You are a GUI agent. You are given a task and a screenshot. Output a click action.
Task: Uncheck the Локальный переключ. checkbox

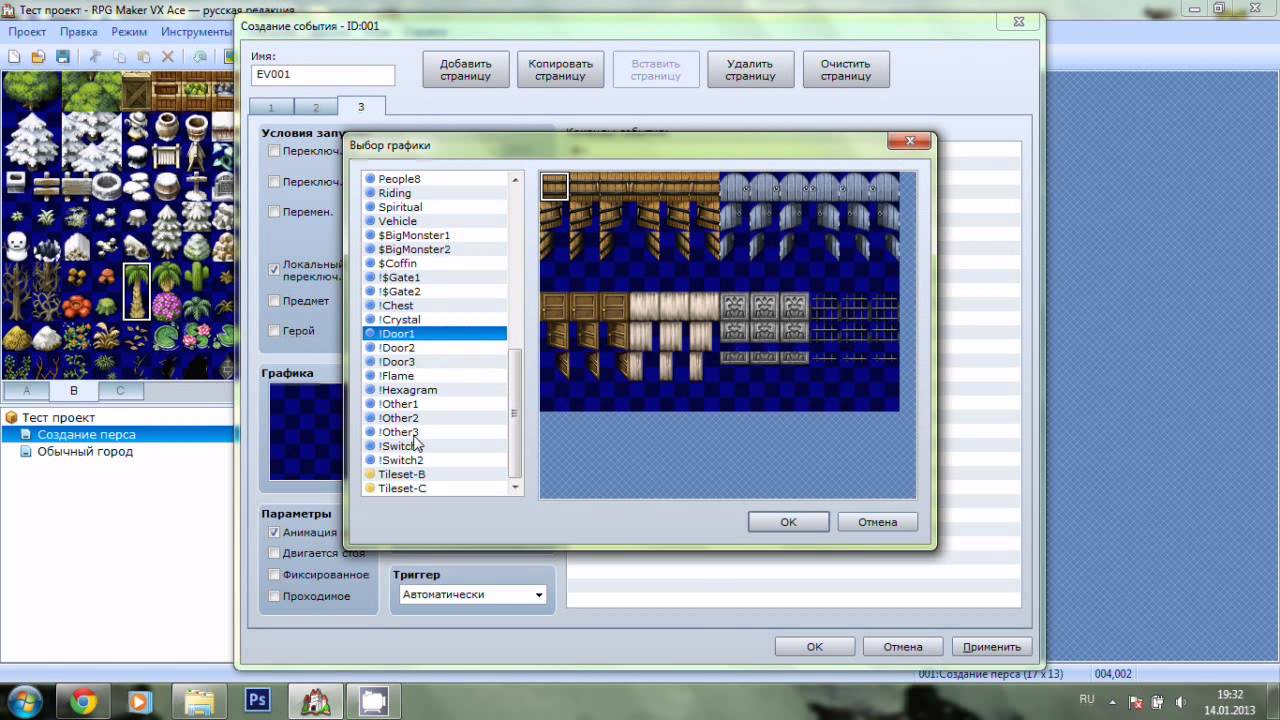pos(274,269)
